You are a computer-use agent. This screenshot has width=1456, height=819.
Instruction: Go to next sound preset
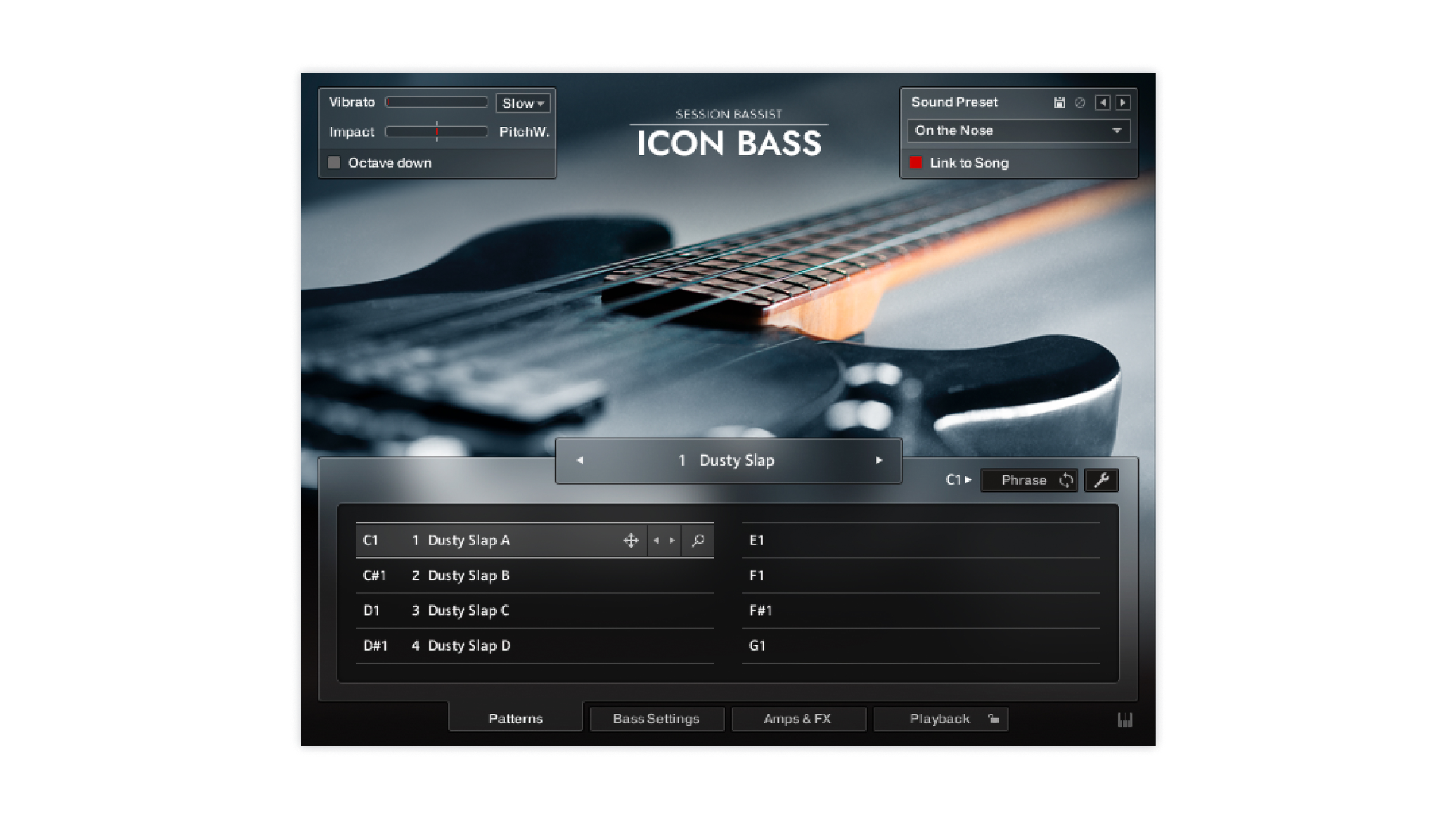[1123, 102]
